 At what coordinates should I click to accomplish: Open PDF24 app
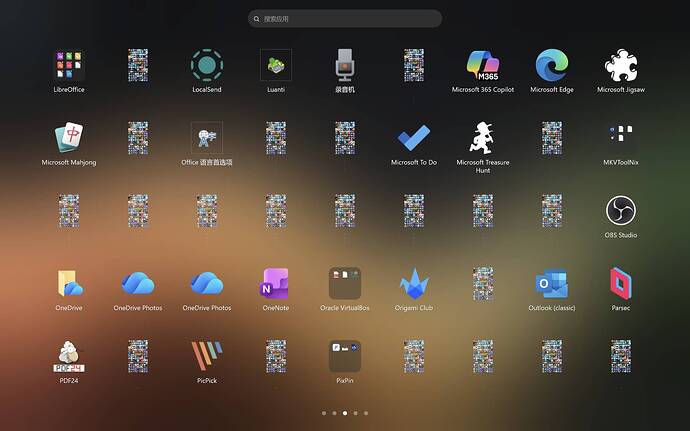point(69,356)
